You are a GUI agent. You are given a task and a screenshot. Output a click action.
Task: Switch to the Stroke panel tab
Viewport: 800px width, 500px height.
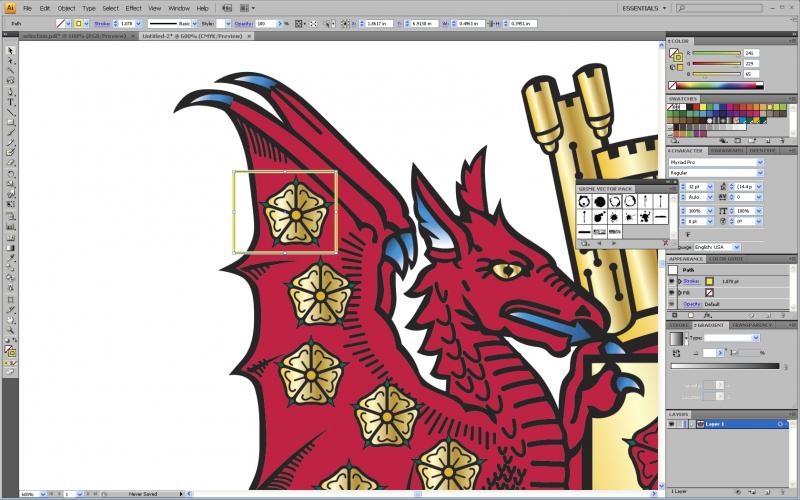point(679,325)
